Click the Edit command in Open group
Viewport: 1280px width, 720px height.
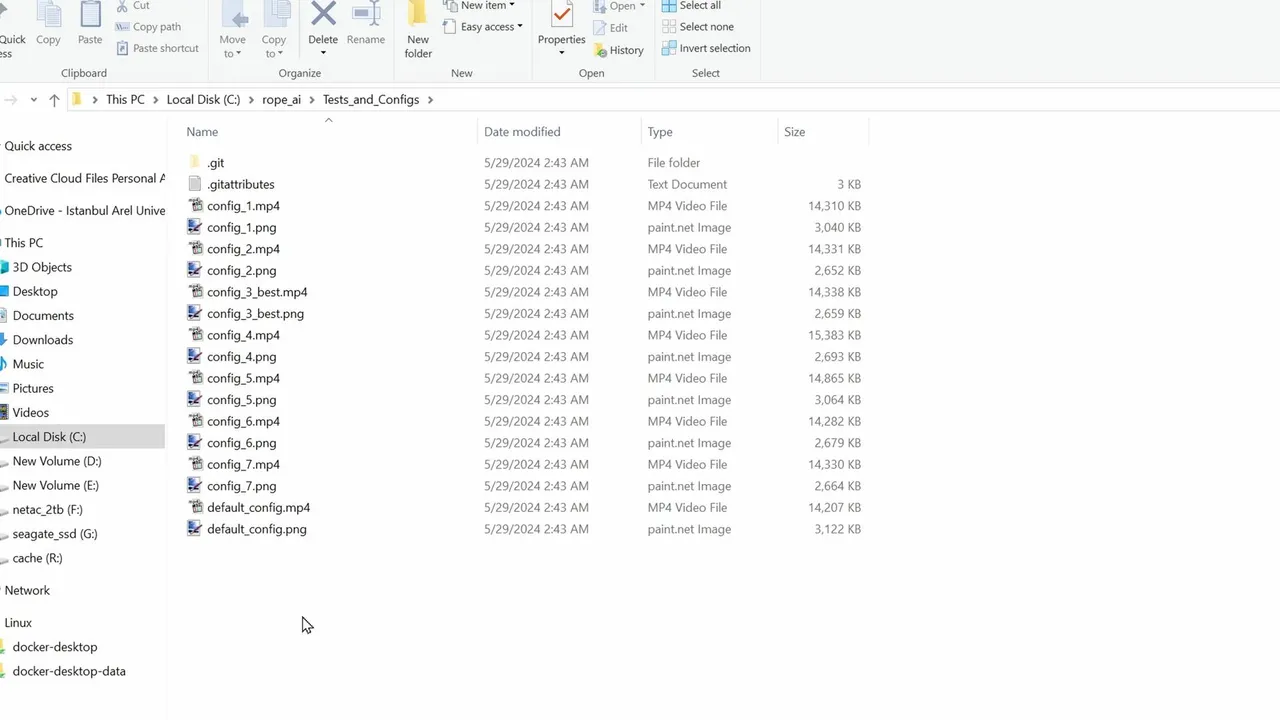pyautogui.click(x=610, y=28)
